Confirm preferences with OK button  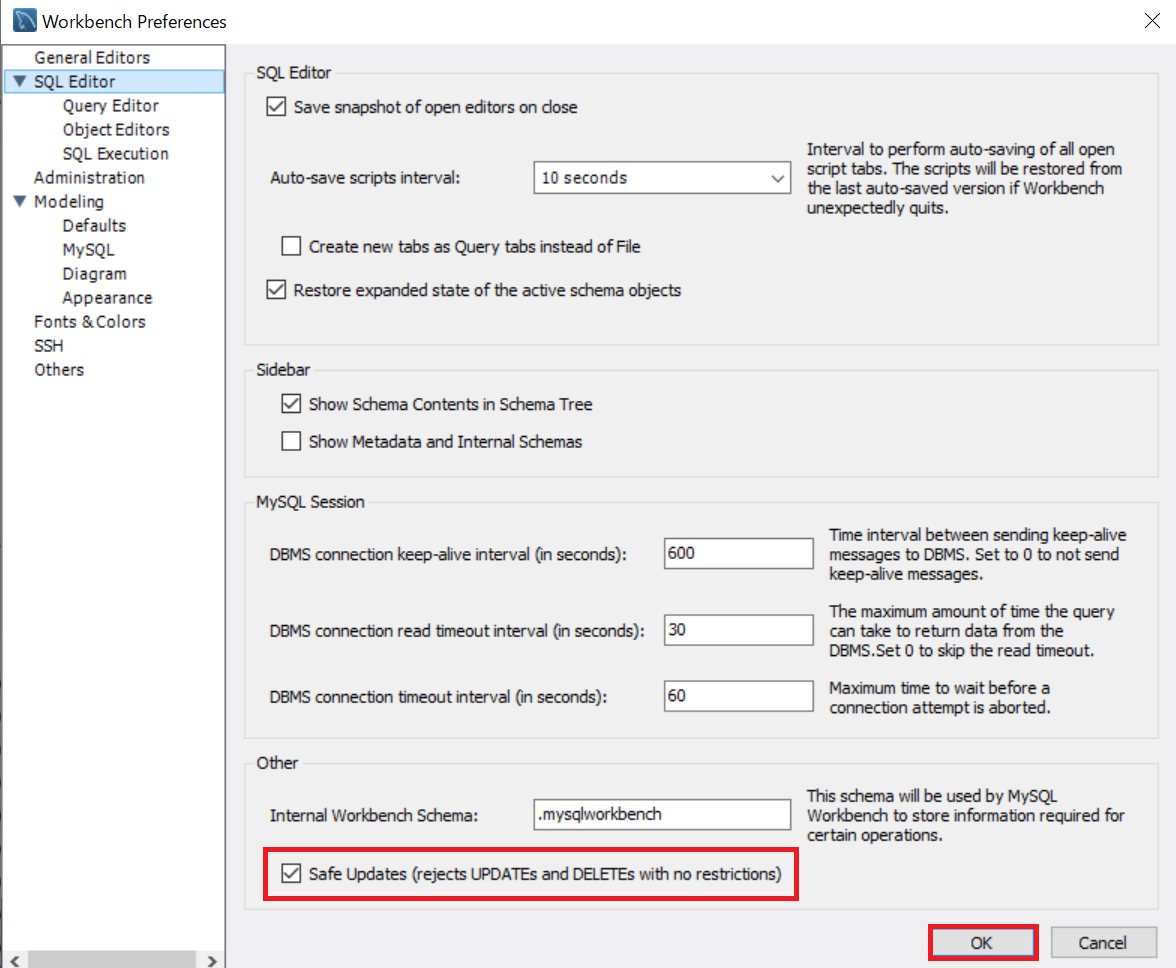(982, 943)
